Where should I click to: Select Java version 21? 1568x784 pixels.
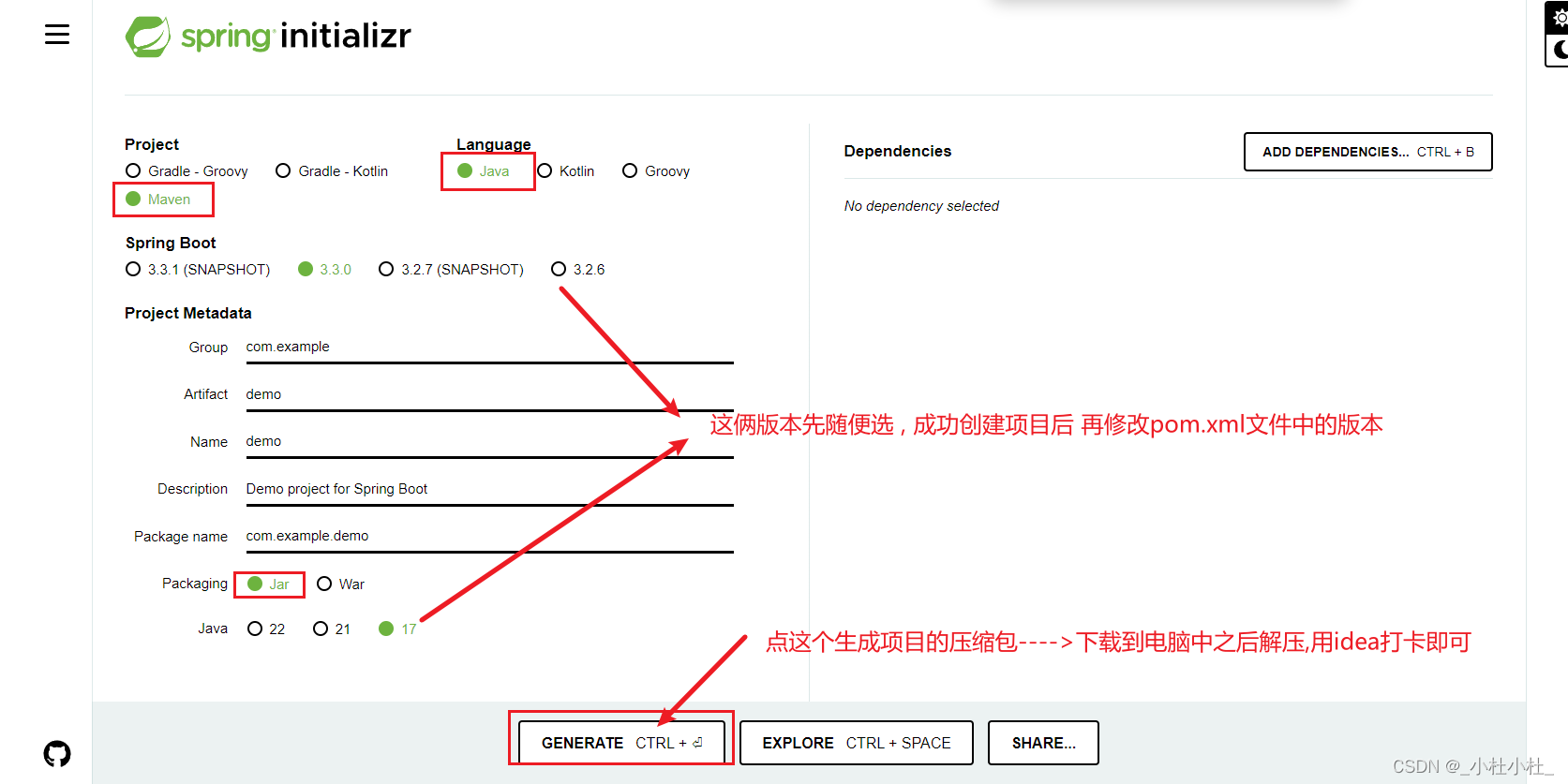click(x=332, y=629)
